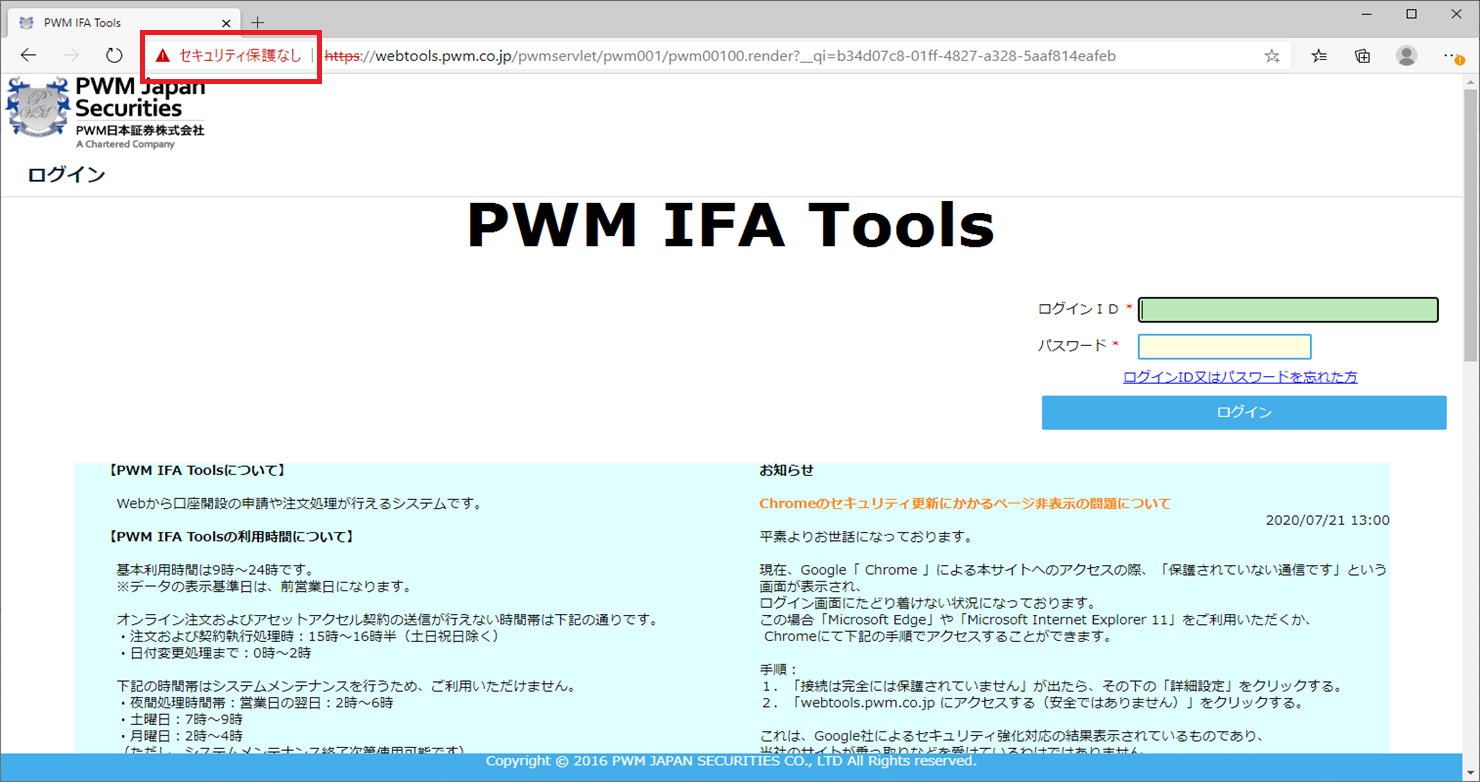Add page to favorites with star icon
Image resolution: width=1480 pixels, height=782 pixels.
1272,56
